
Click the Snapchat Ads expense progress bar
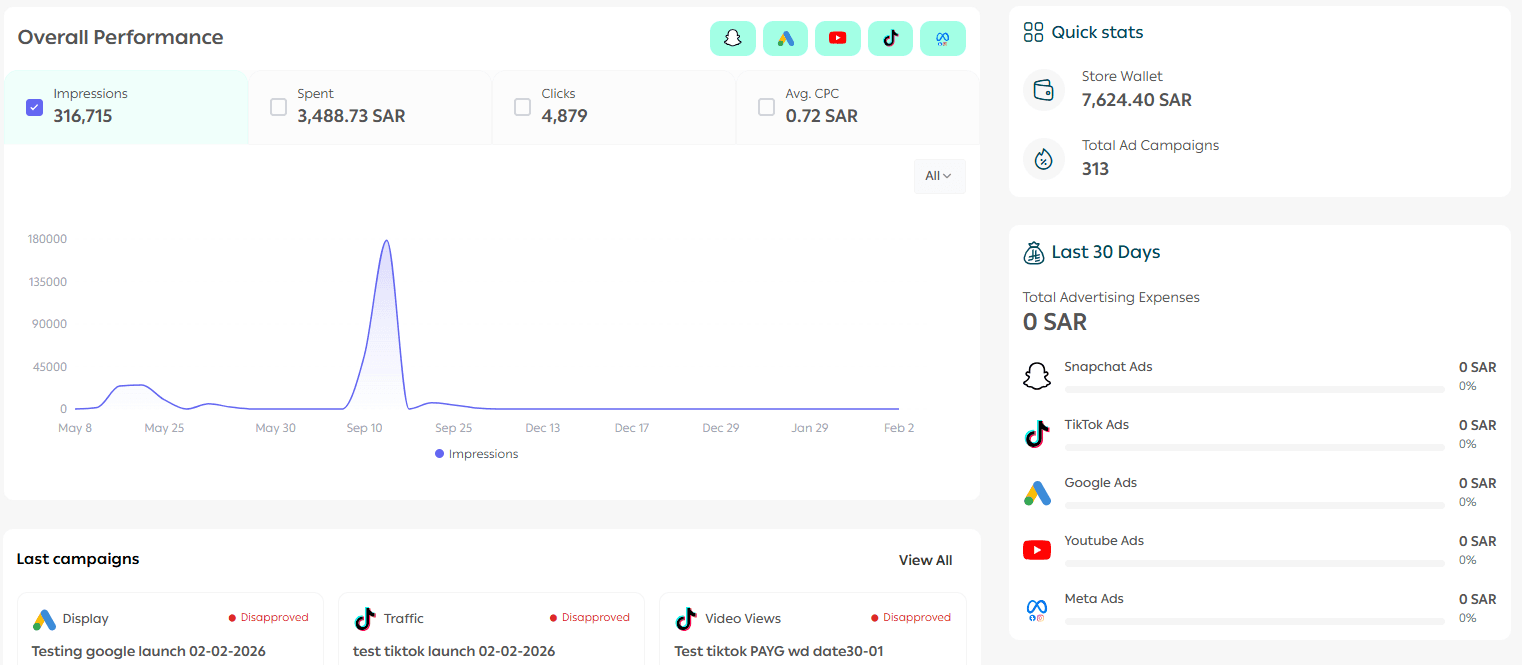pyautogui.click(x=1254, y=389)
